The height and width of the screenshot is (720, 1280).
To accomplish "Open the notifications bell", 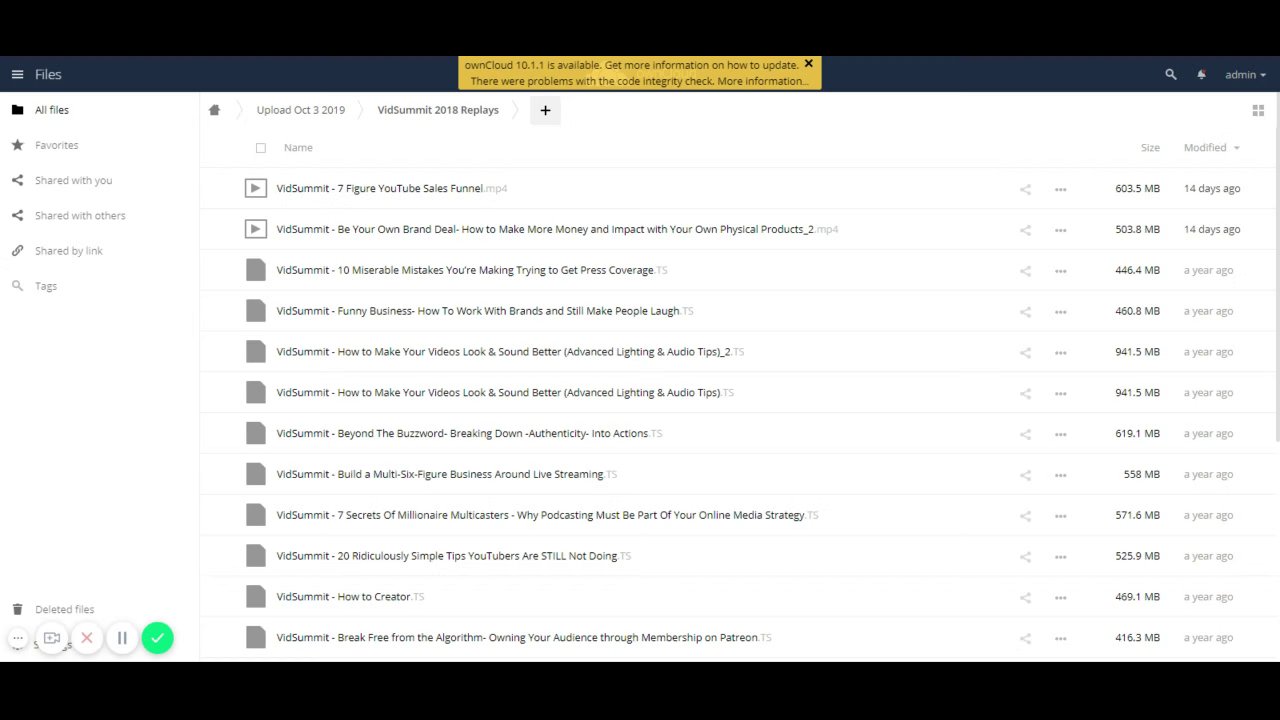I will coord(1201,74).
